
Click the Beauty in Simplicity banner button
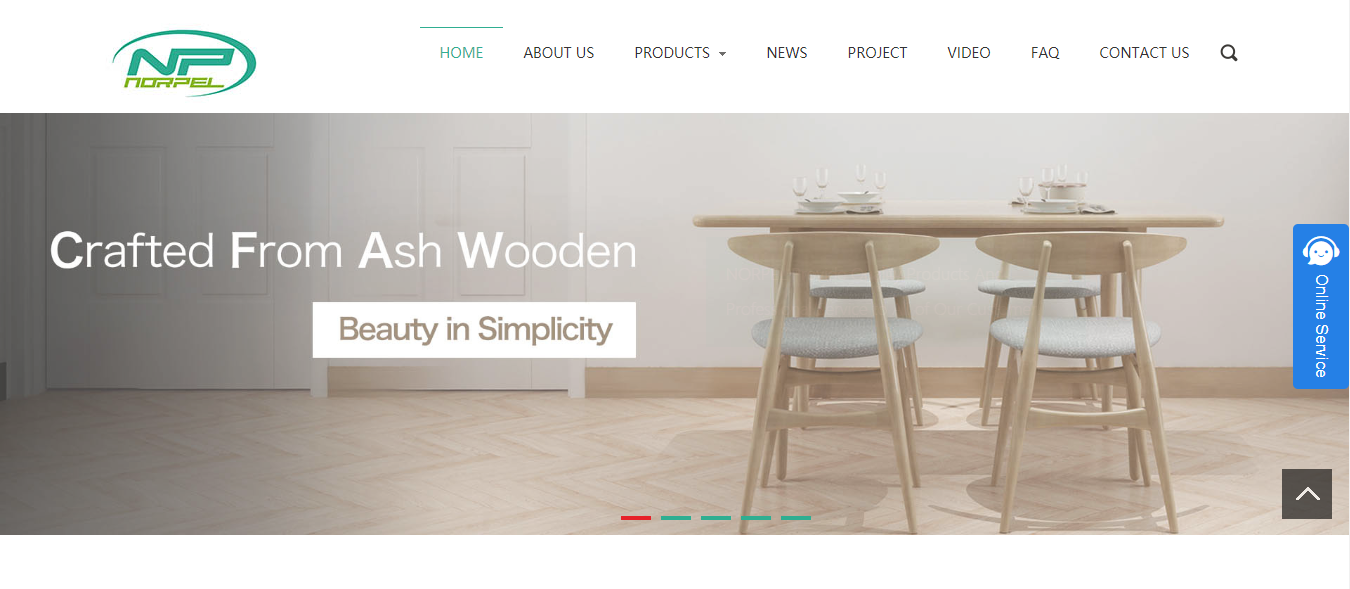474,329
